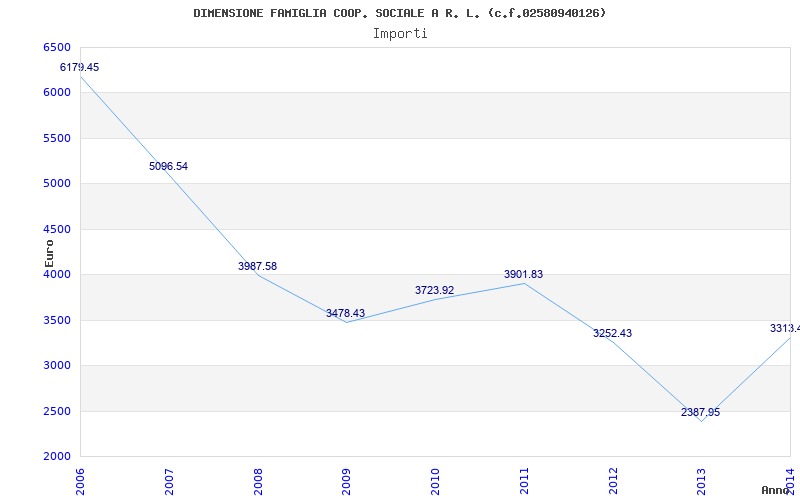Screen dimensions: 800x500
Task: Select the 3252.43 data label
Action: click(612, 333)
